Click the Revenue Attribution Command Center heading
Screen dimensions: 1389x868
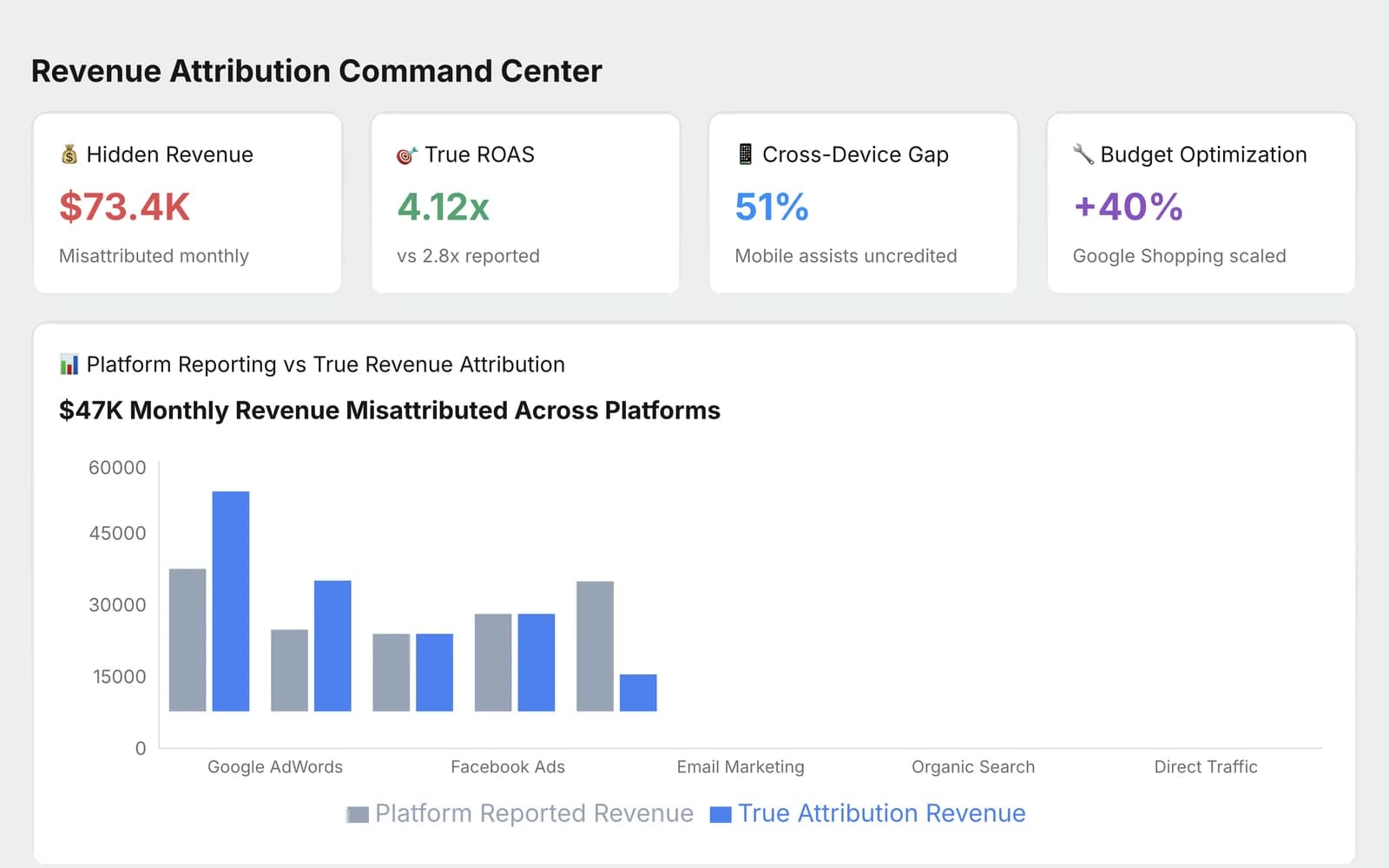pyautogui.click(x=317, y=71)
